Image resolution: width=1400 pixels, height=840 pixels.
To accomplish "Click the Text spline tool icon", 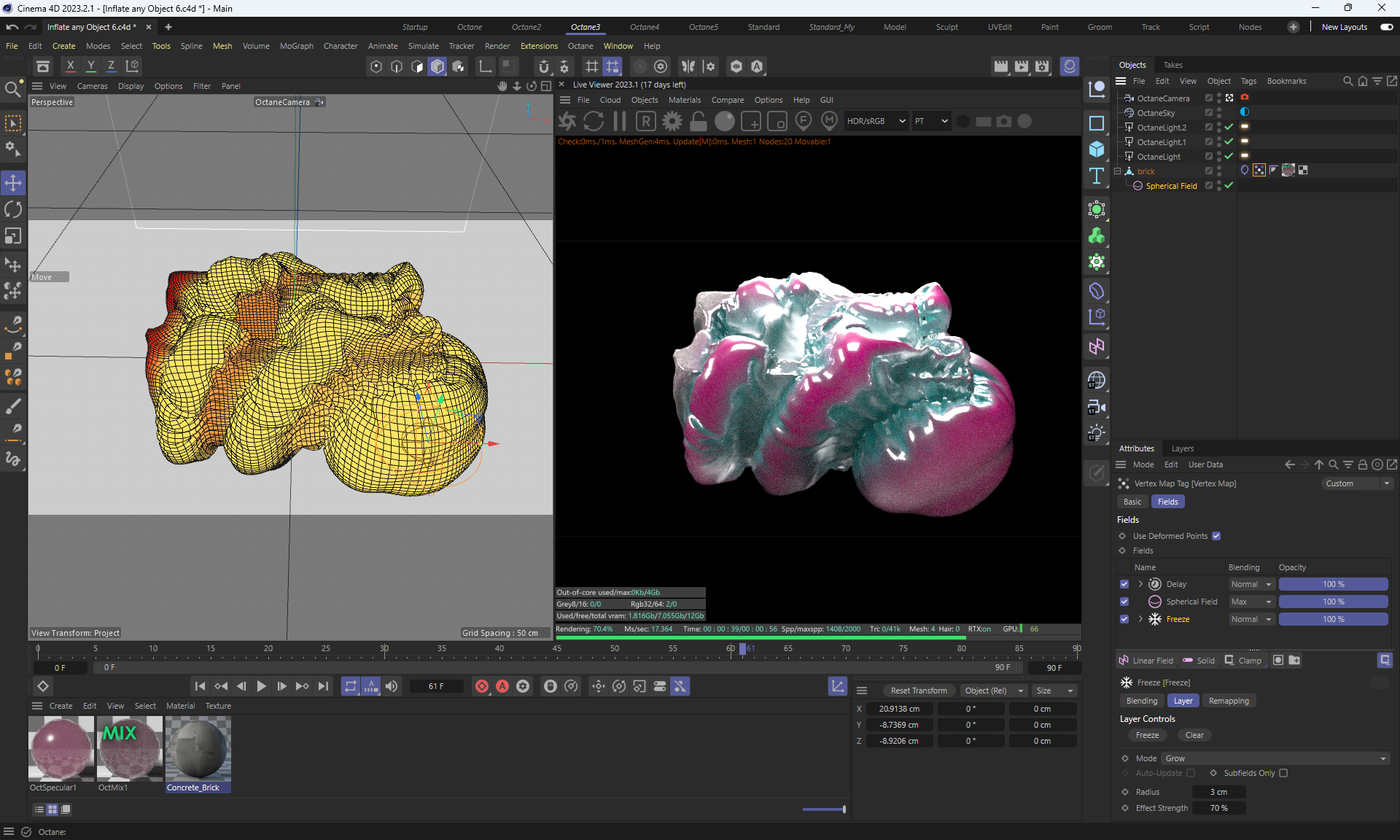I will click(x=1097, y=176).
